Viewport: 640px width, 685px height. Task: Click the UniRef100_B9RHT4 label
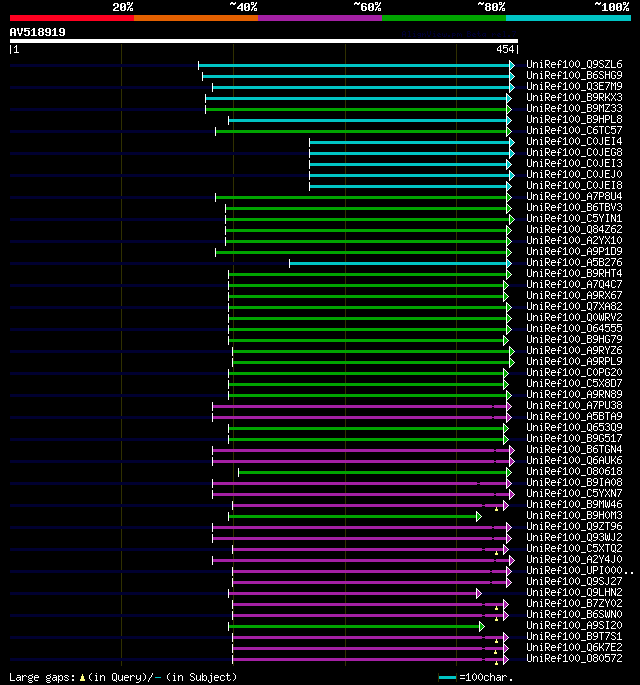tap(574, 273)
